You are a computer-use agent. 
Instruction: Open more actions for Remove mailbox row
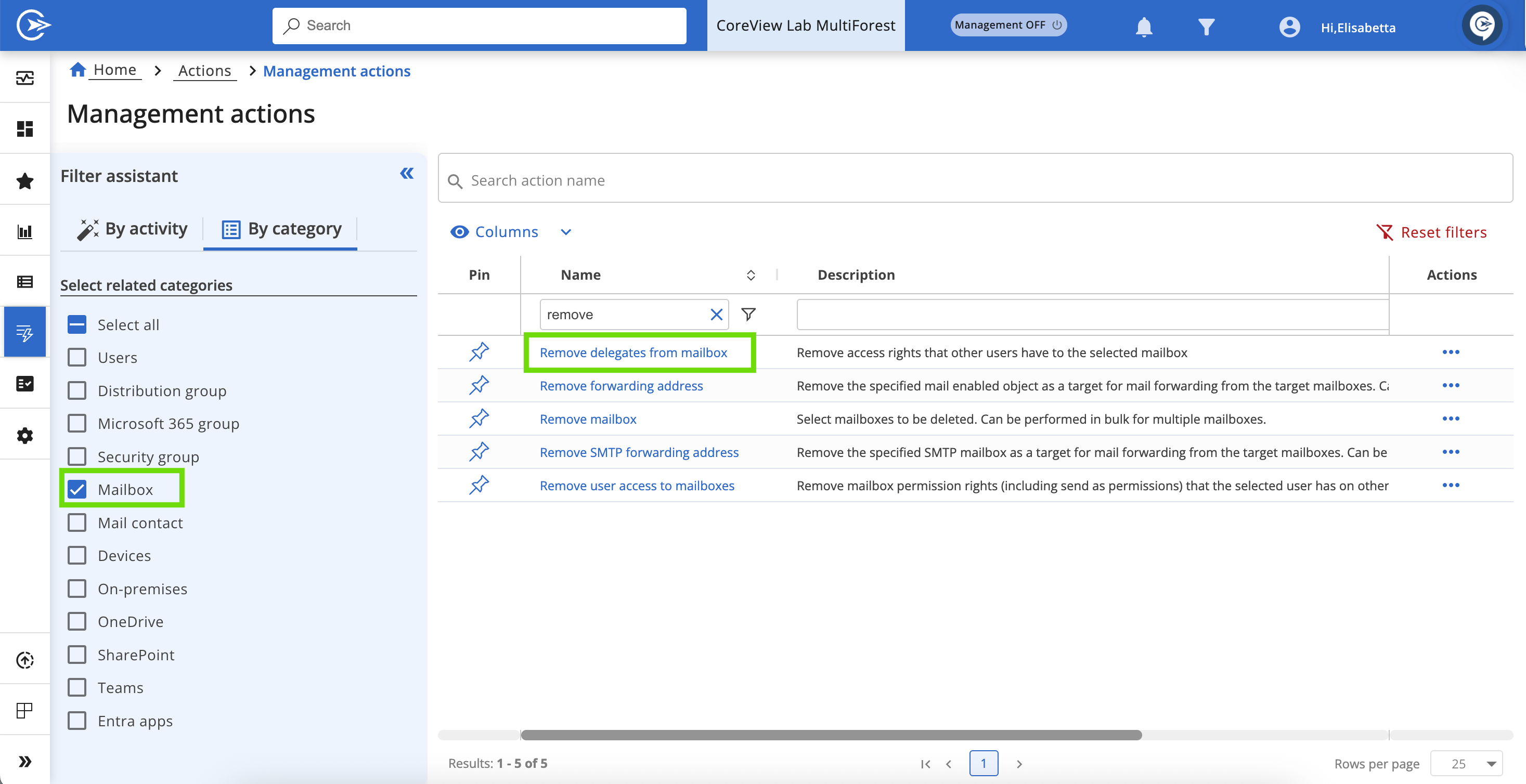pyautogui.click(x=1450, y=419)
